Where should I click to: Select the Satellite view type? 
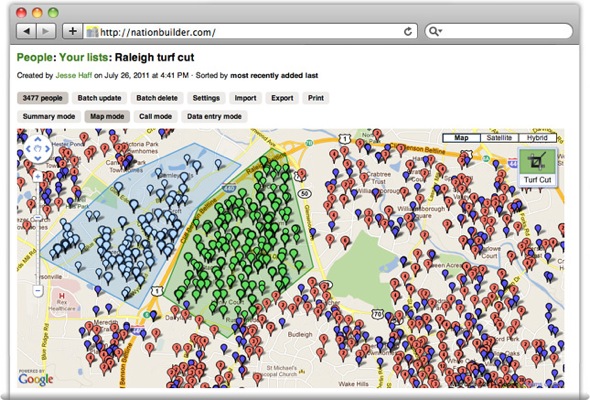pyautogui.click(x=499, y=138)
